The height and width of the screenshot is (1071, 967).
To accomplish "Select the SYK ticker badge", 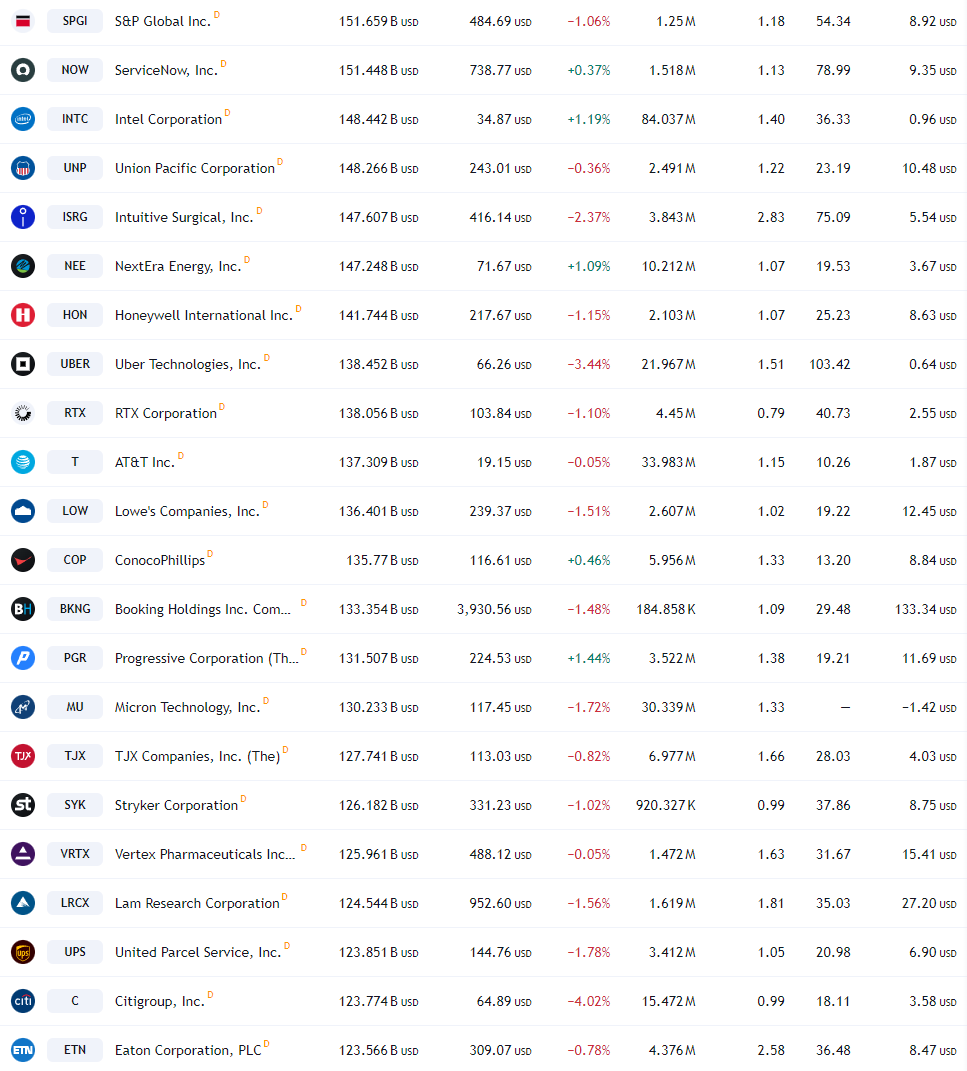I will click(75, 805).
